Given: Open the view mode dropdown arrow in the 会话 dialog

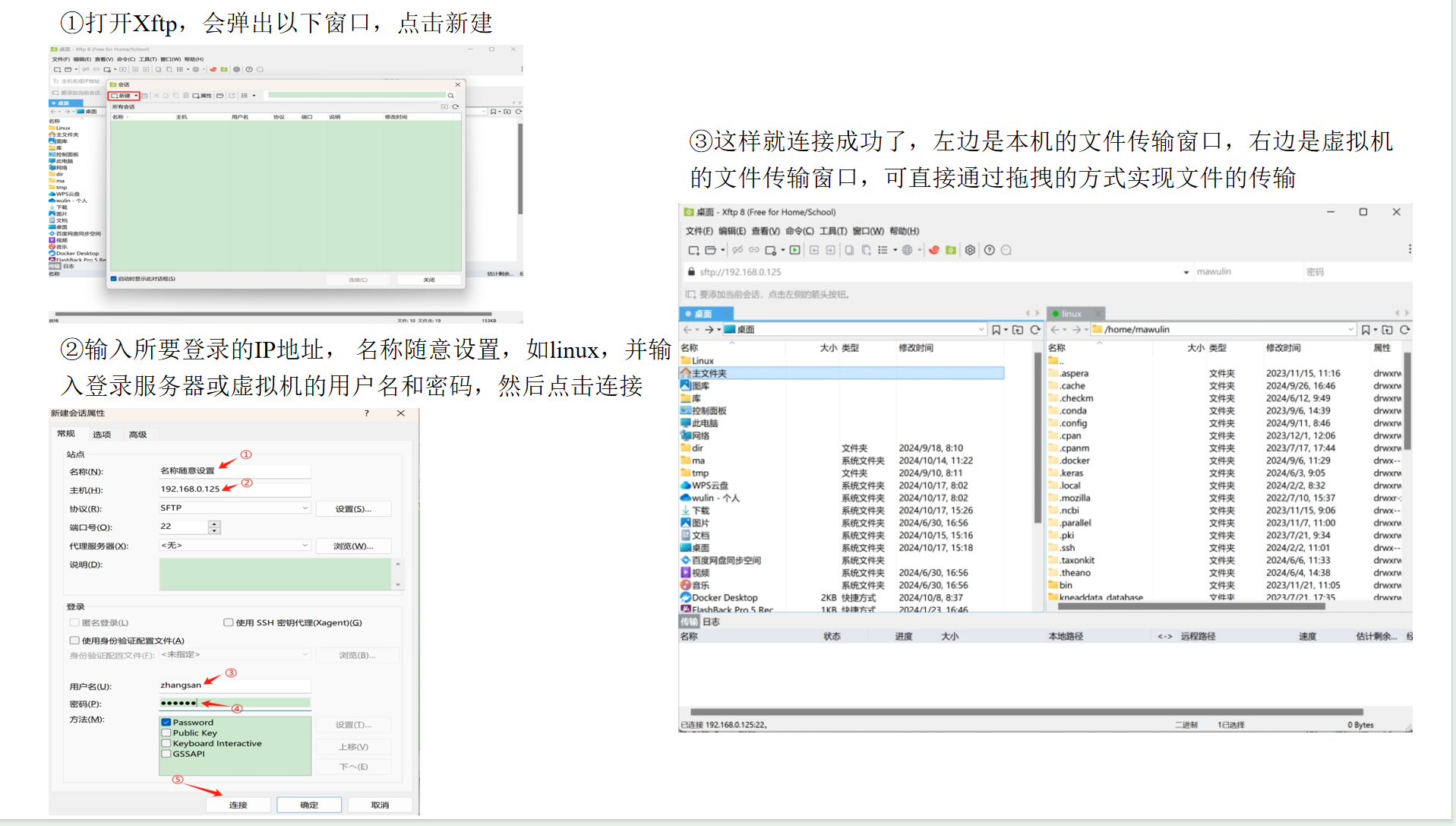Looking at the screenshot, I should pos(254,96).
